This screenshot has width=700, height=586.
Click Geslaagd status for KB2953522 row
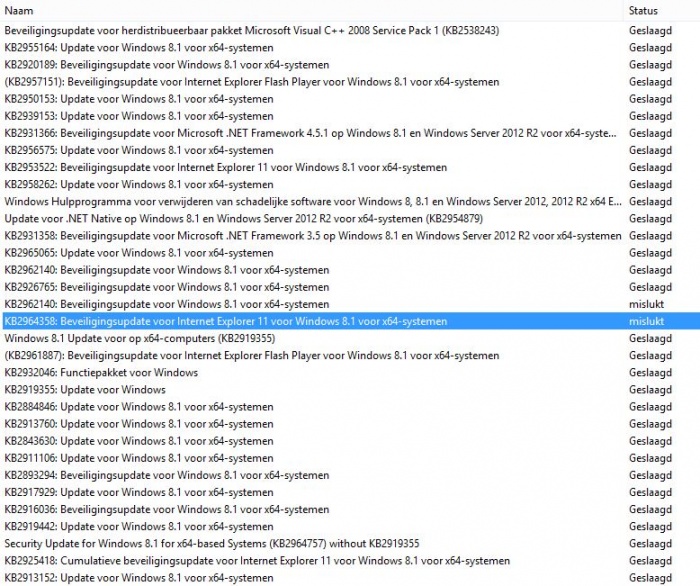tap(650, 168)
